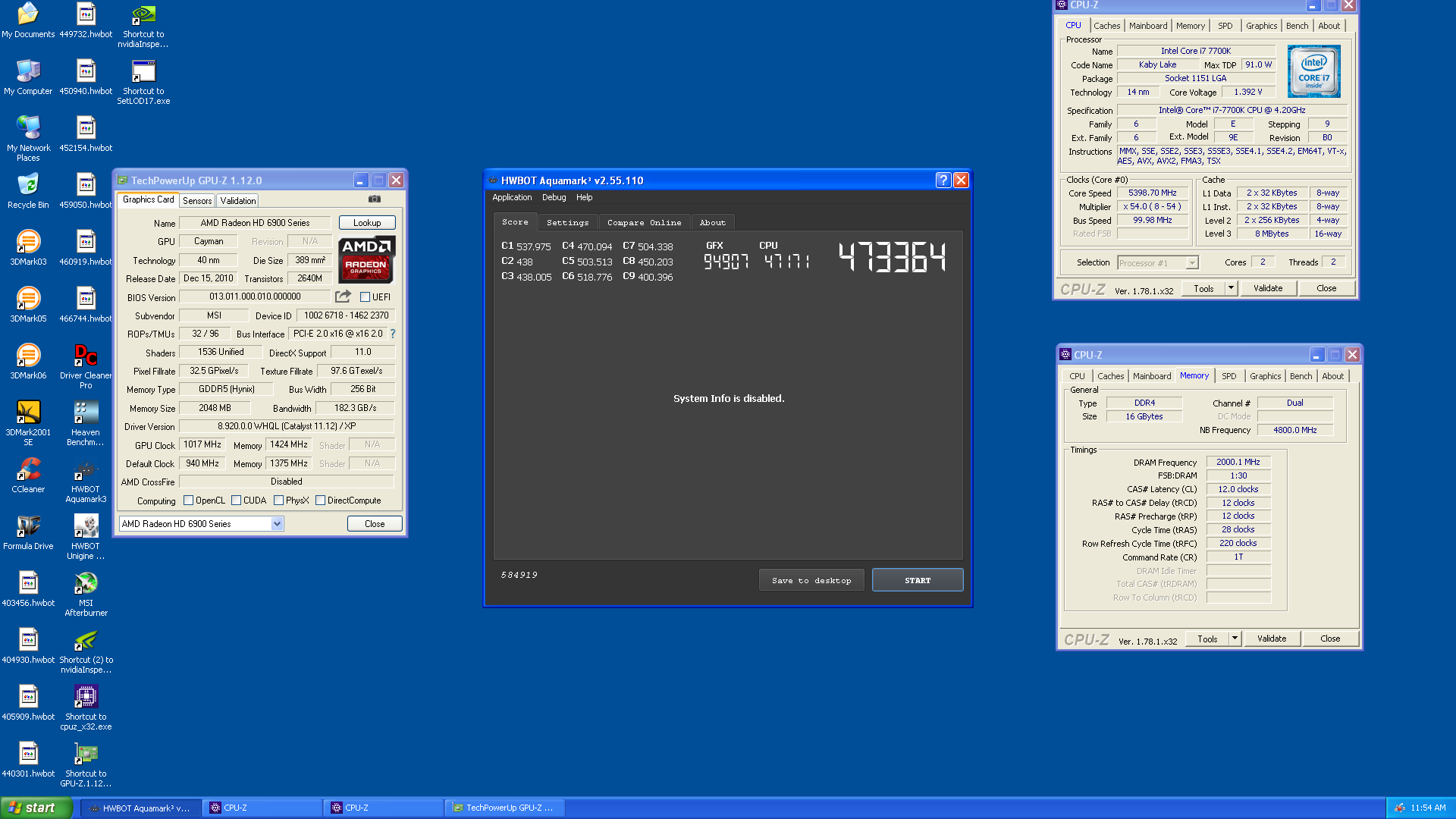
Task: Toggle PhysX checkbox in GPU-Z
Action: pyautogui.click(x=278, y=500)
